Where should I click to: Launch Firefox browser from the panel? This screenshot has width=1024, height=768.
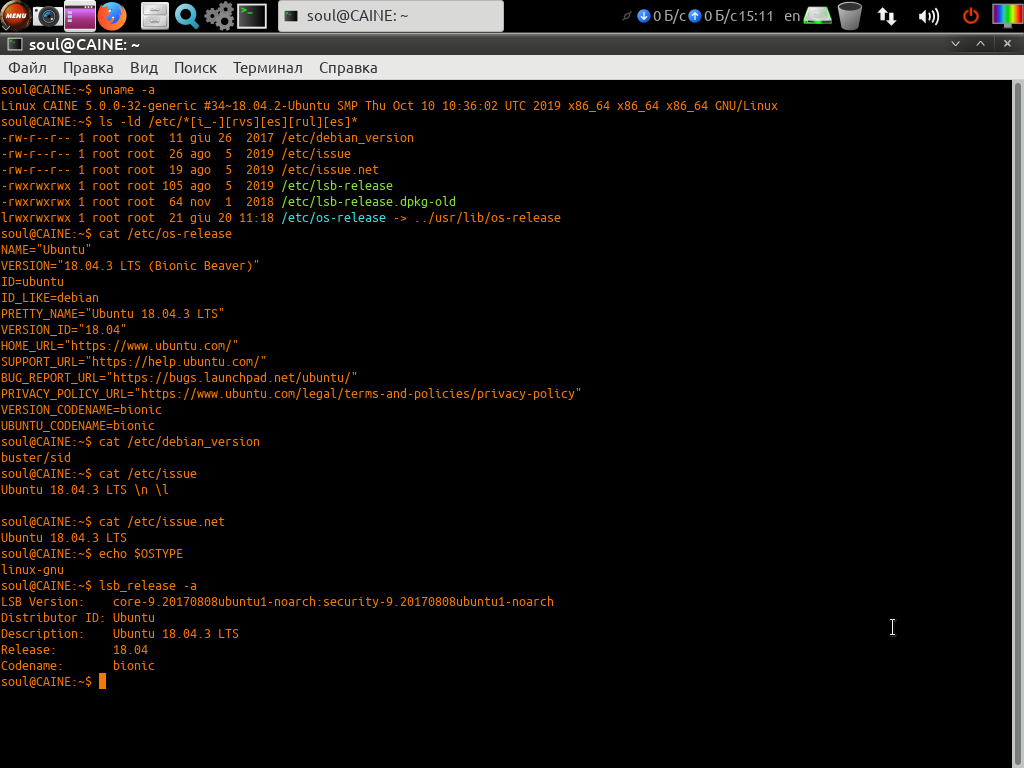[x=112, y=16]
